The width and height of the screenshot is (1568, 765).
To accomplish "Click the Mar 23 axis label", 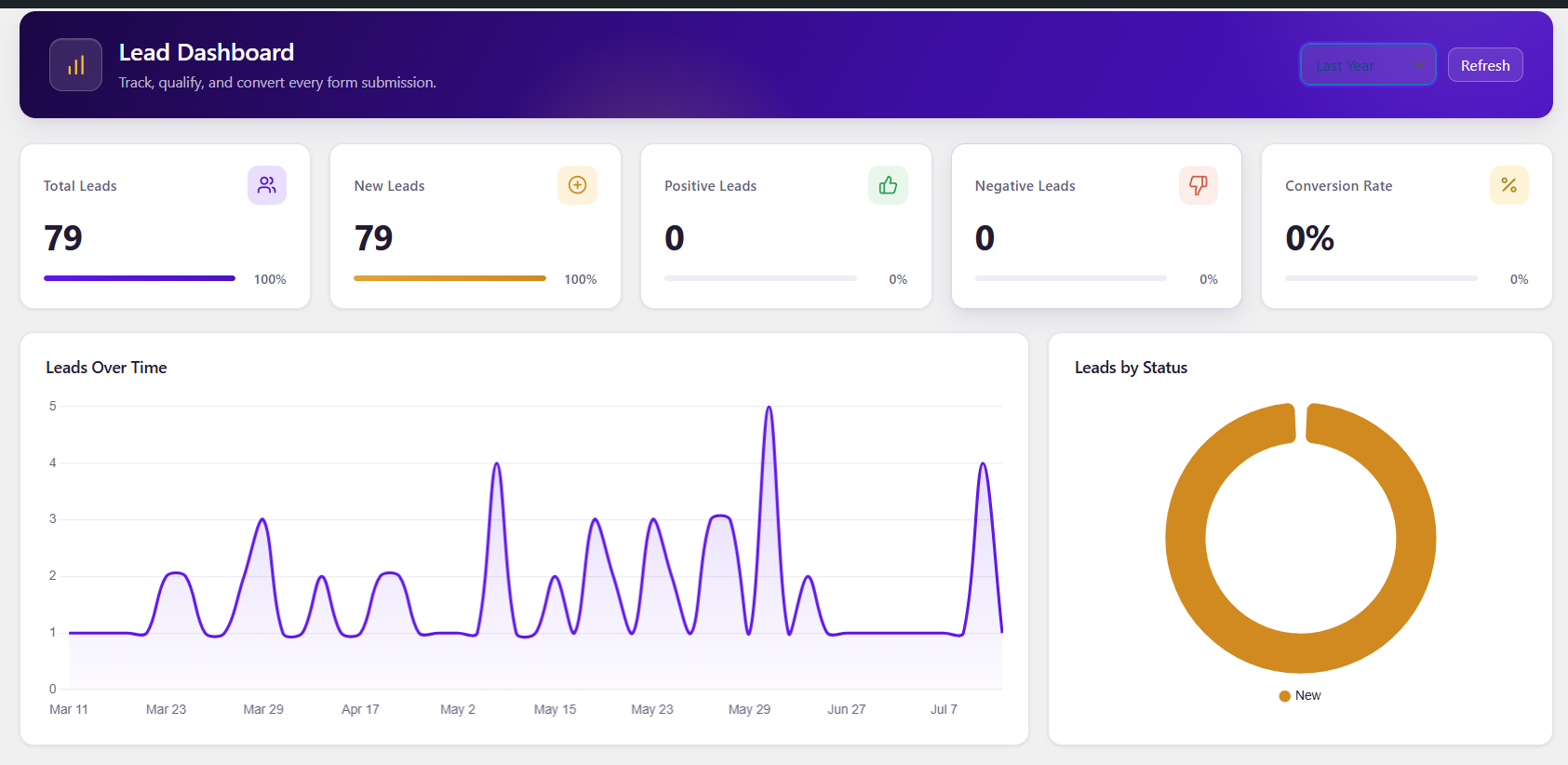I will pos(166,709).
